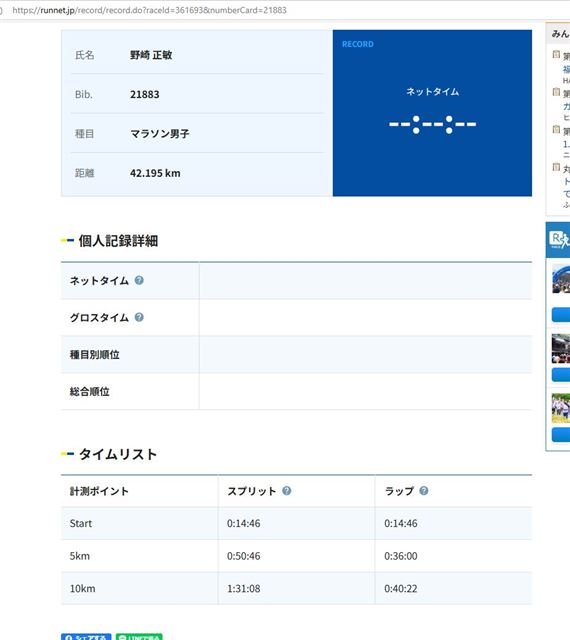This screenshot has width=570, height=640.
Task: Select distance value 42.195 km
Action: tap(155, 173)
